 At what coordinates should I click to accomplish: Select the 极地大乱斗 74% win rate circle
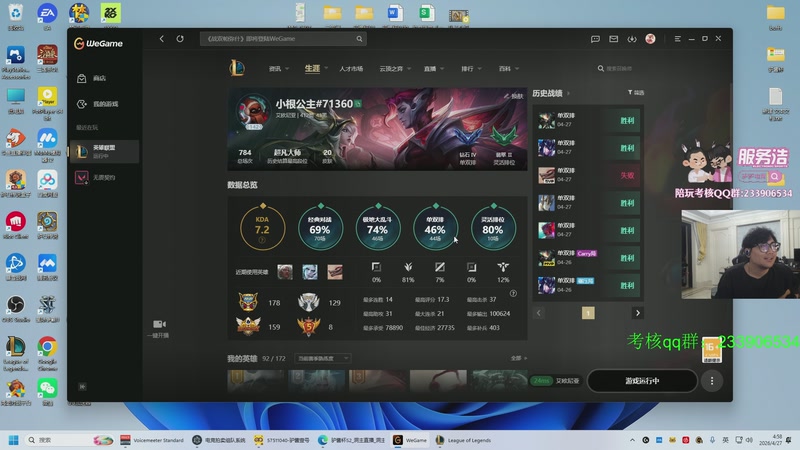coord(378,228)
